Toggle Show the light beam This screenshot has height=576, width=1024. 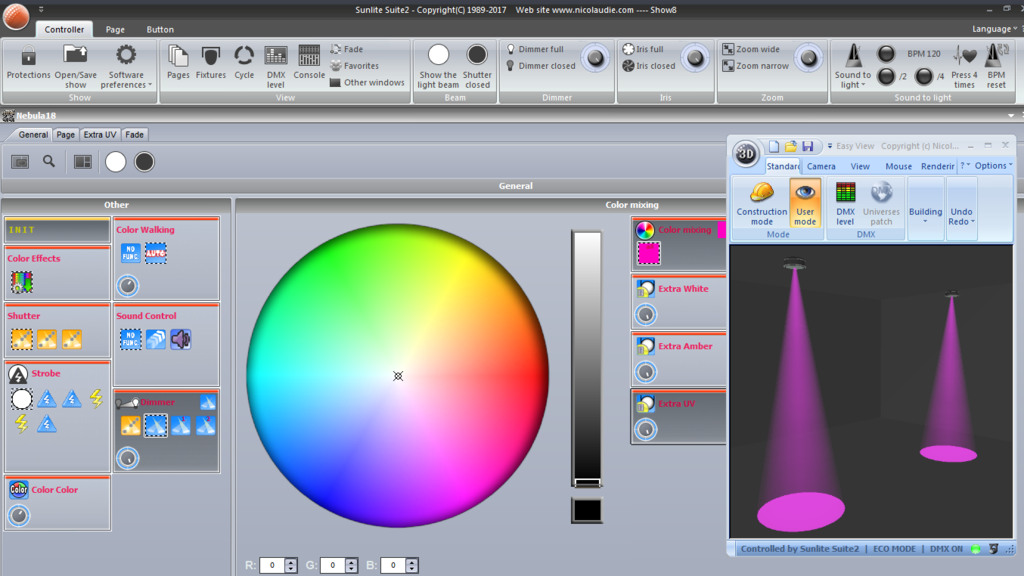tap(438, 67)
